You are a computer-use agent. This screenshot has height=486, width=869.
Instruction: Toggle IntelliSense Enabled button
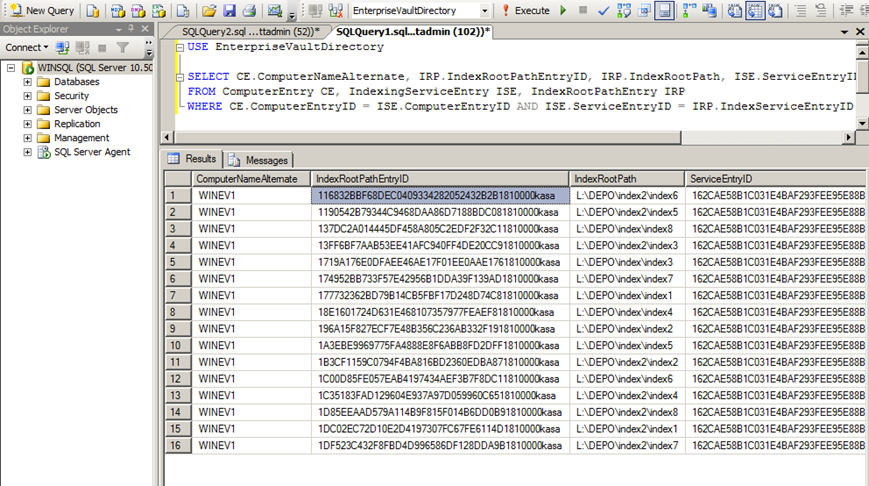click(x=664, y=10)
